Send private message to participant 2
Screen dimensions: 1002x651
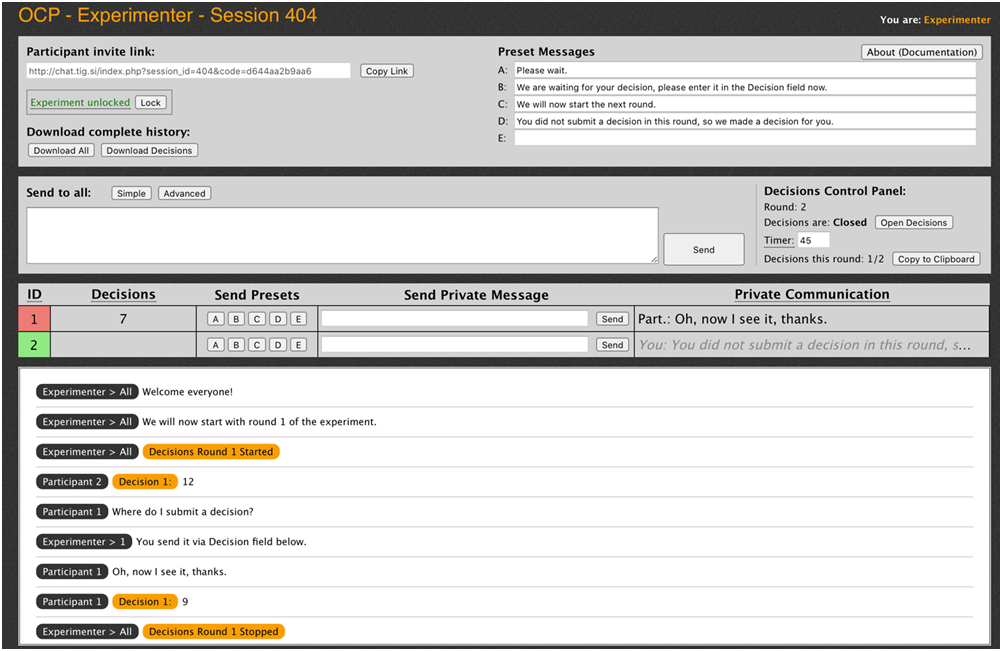click(x=612, y=344)
